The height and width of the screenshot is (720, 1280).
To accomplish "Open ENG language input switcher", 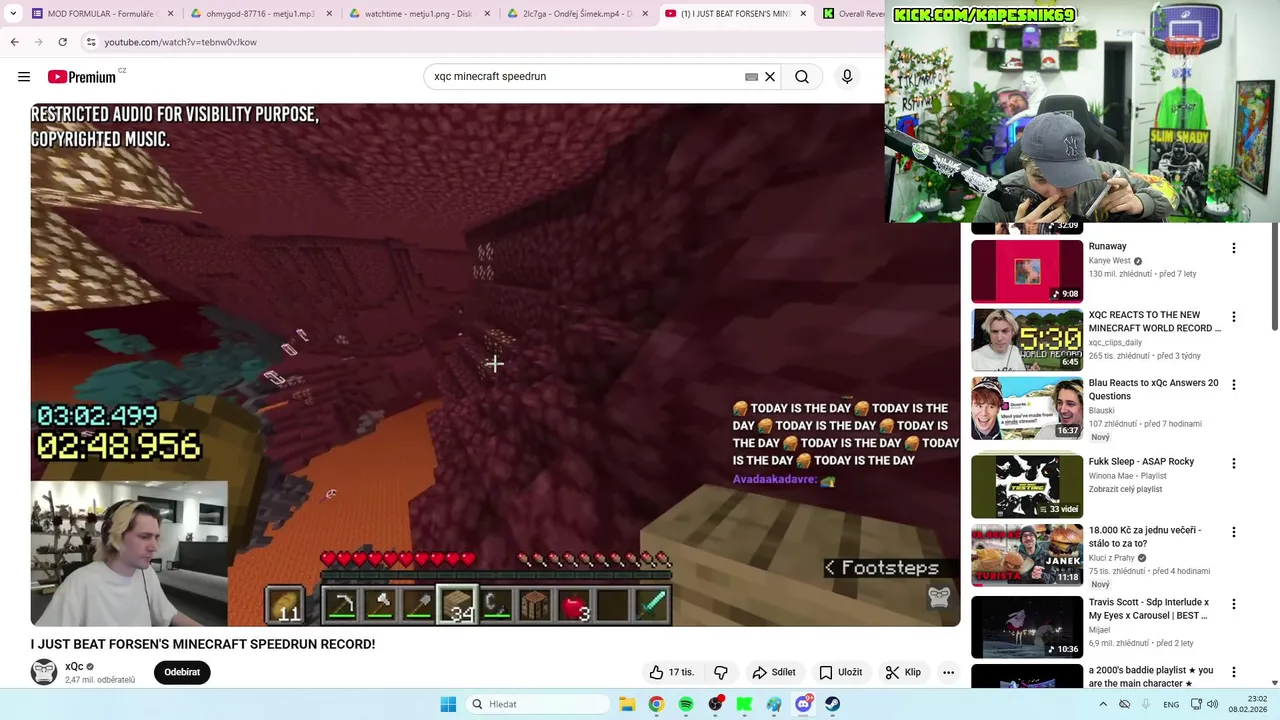I will pyautogui.click(x=1171, y=704).
